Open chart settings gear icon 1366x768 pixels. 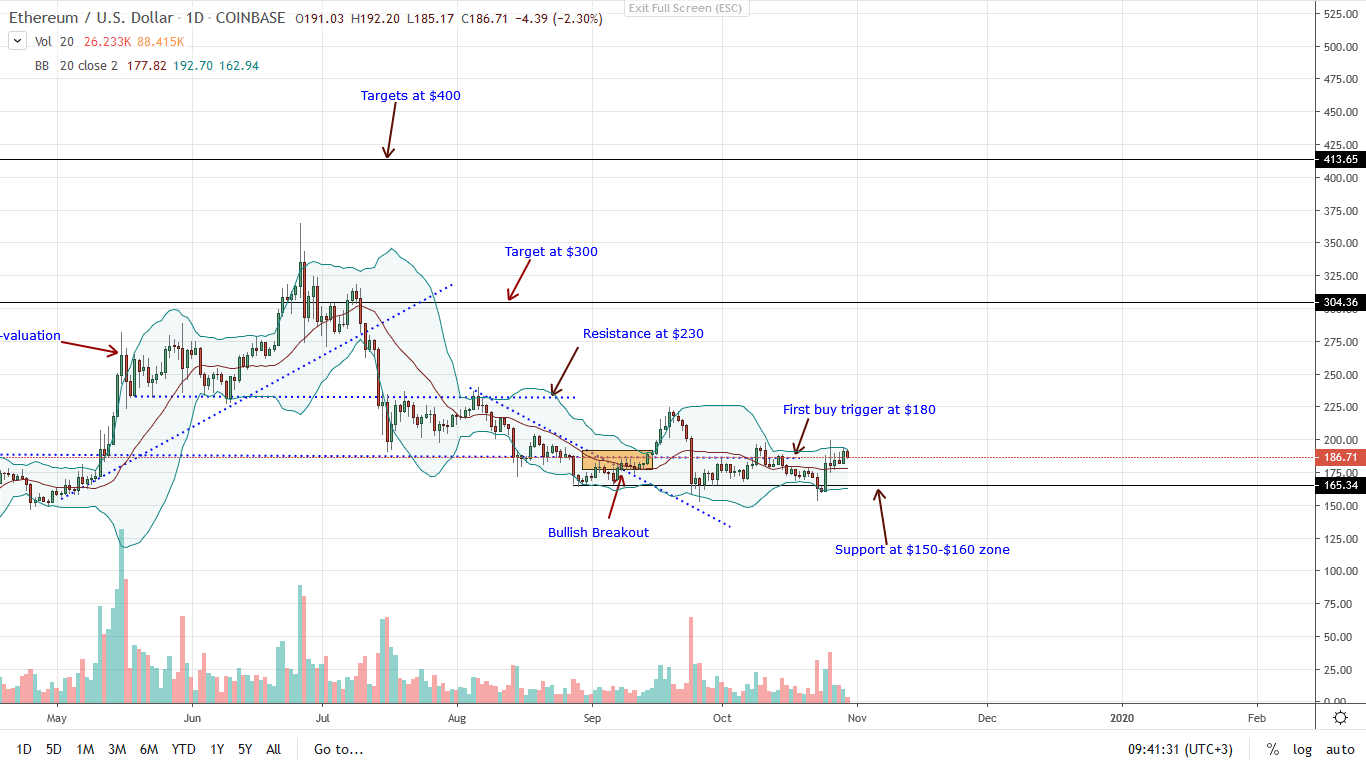coord(1340,719)
